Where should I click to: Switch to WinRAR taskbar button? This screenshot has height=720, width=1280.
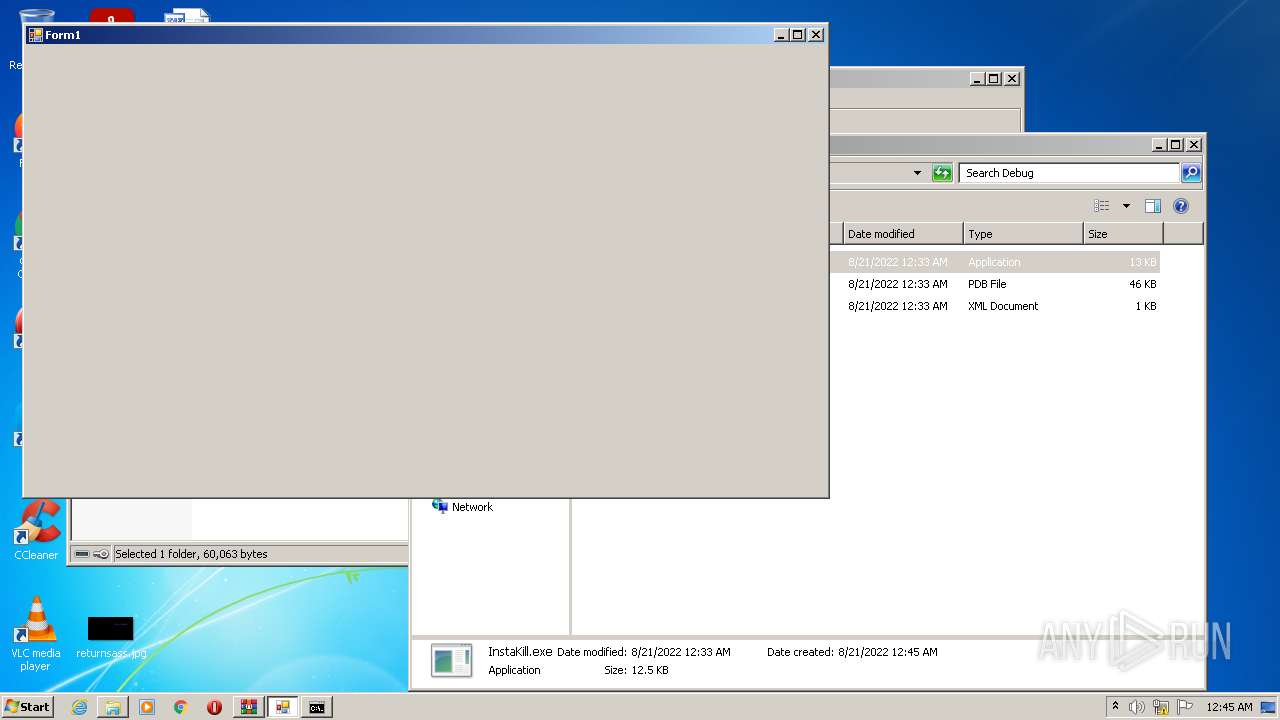click(x=248, y=707)
